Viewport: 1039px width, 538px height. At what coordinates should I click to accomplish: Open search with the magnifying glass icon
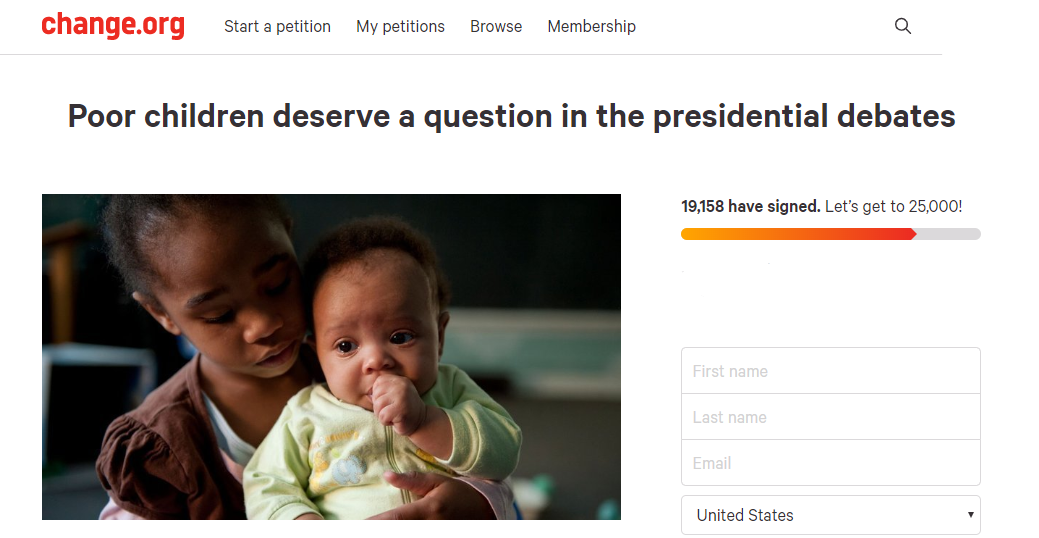902,26
